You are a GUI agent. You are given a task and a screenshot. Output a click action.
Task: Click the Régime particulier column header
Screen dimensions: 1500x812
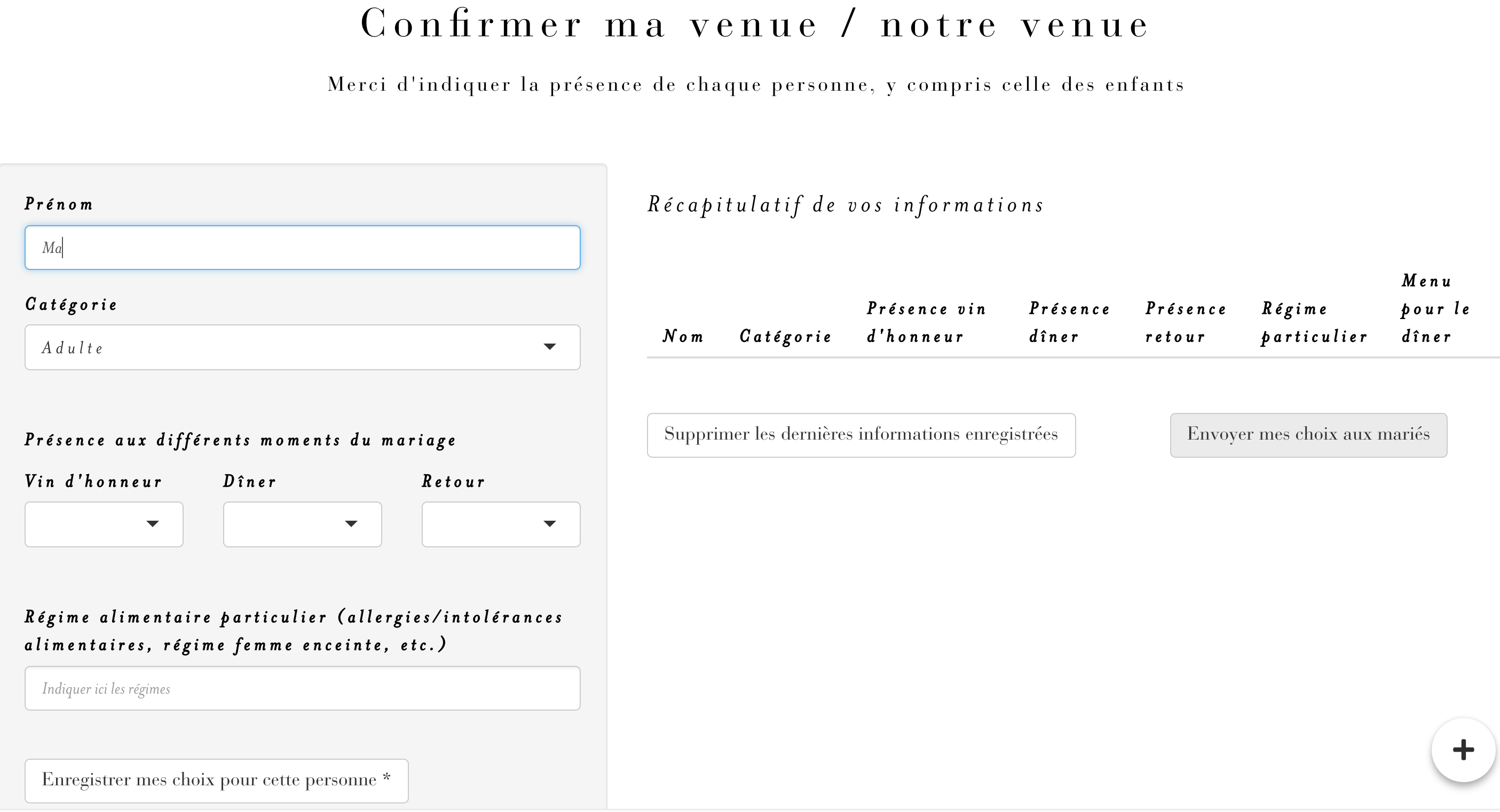(x=1314, y=322)
